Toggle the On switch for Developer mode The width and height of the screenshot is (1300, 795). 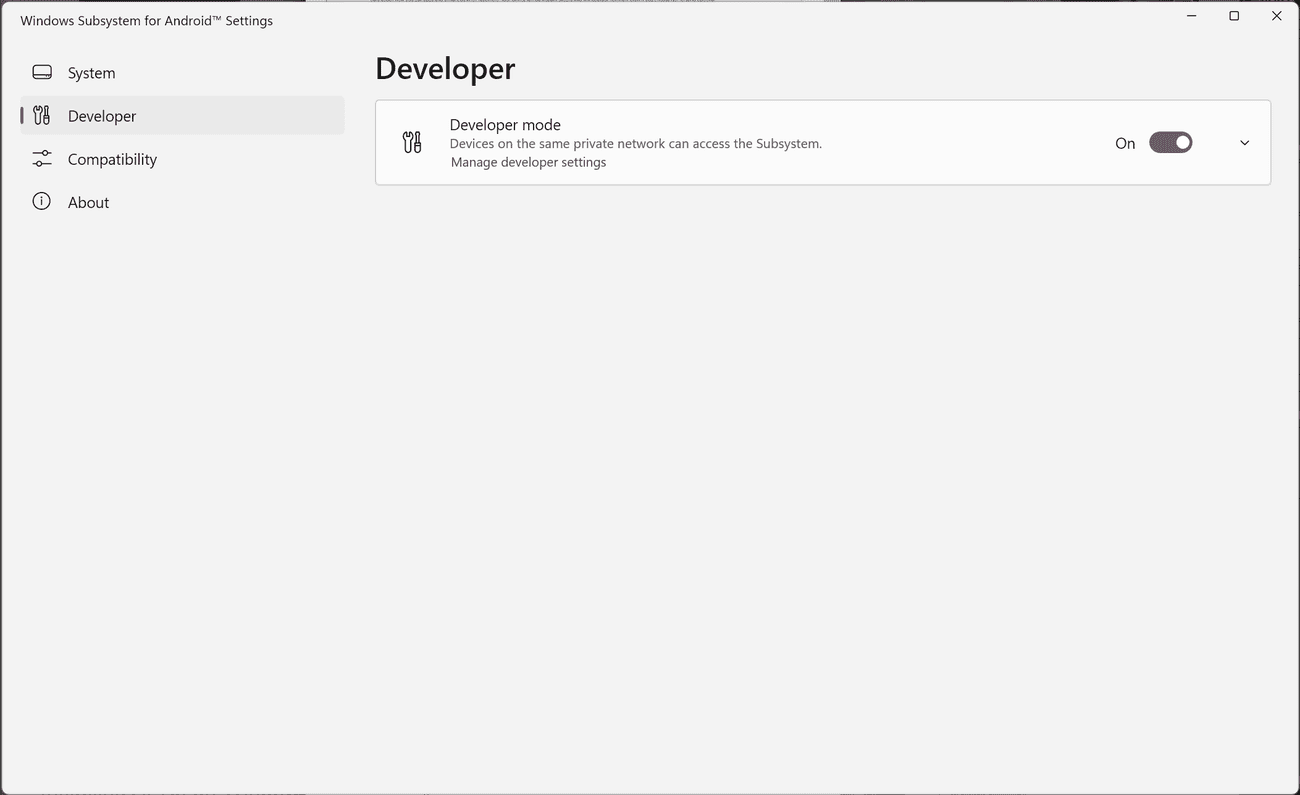1170,142
